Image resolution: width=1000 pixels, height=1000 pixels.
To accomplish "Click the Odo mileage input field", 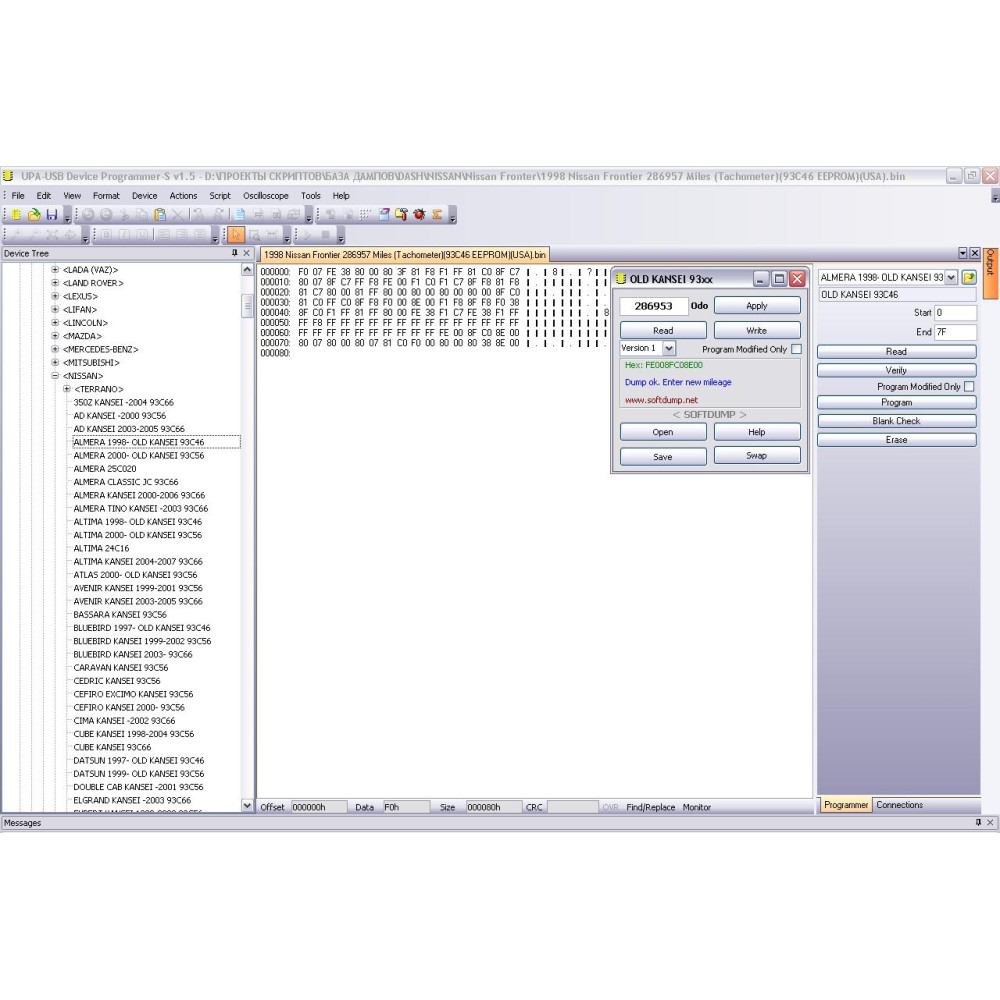I will 654,306.
